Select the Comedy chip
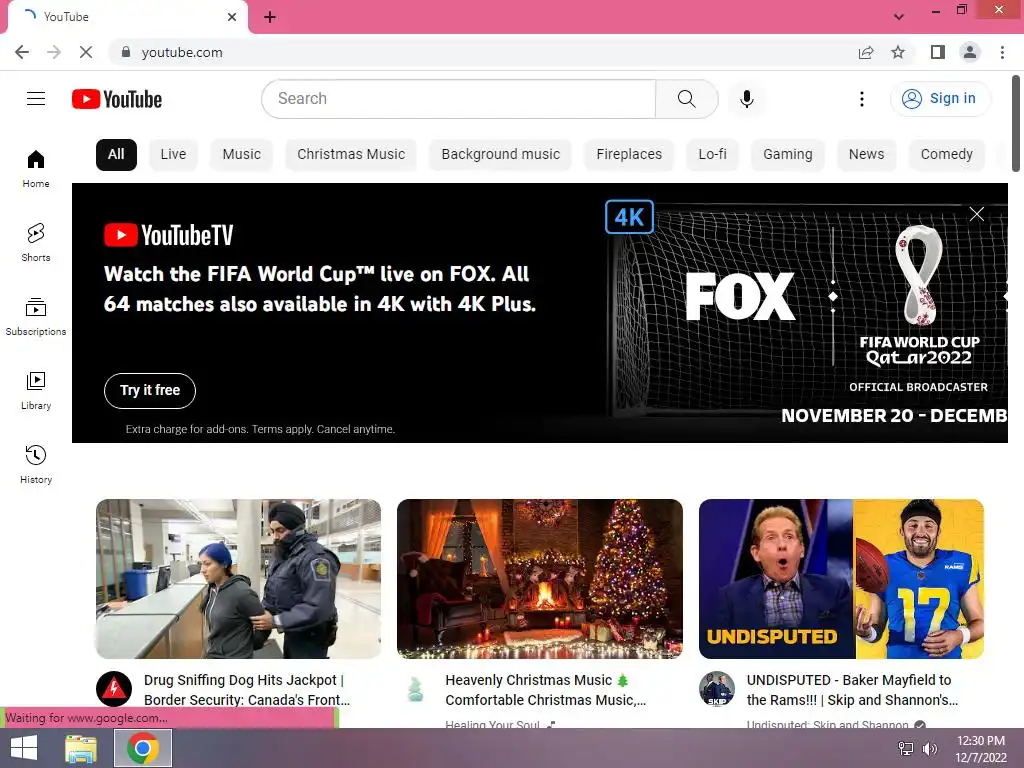The image size is (1024, 768). tap(946, 155)
